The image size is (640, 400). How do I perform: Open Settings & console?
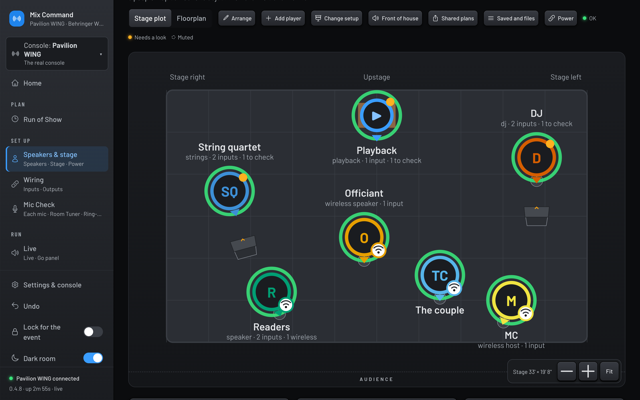point(57,285)
